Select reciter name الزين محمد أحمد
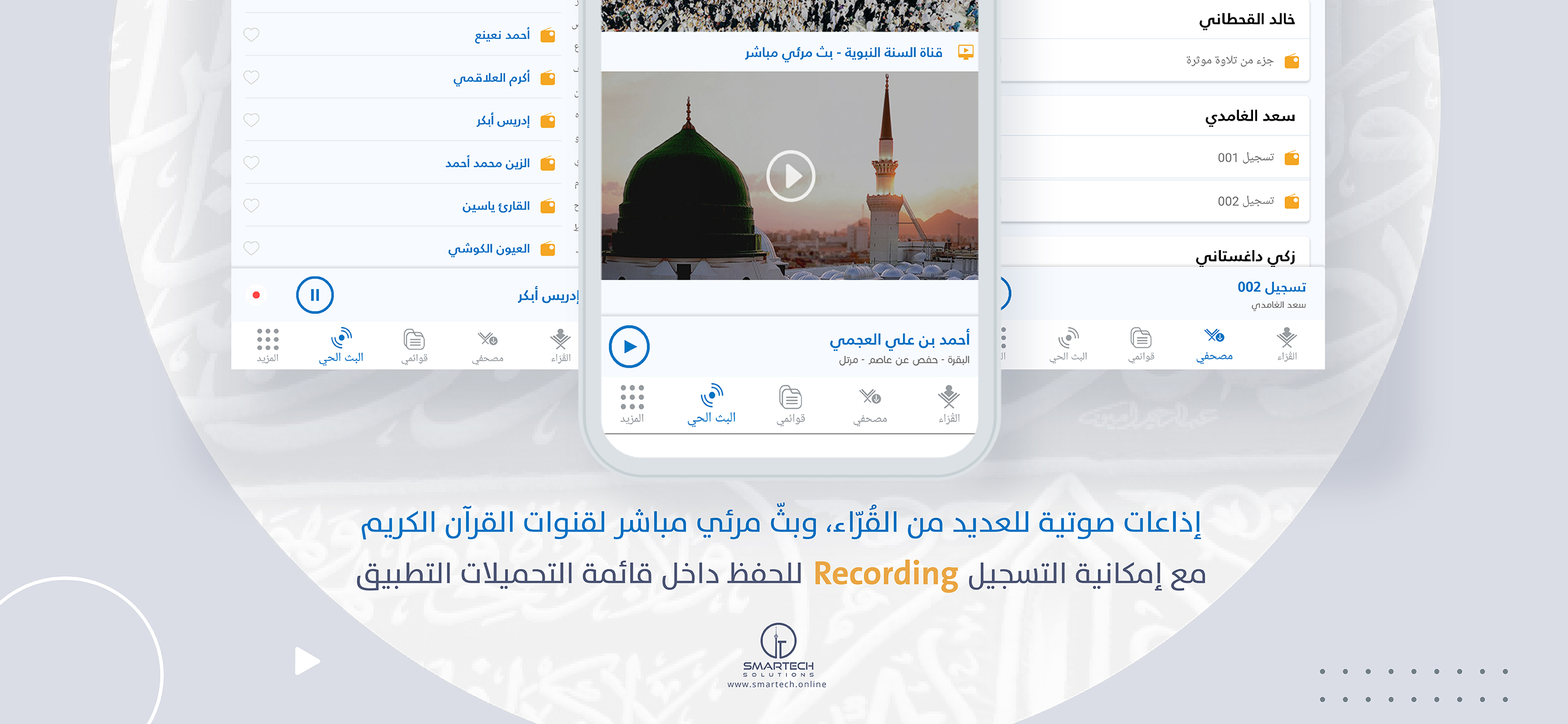This screenshot has height=724, width=1568. [488, 163]
